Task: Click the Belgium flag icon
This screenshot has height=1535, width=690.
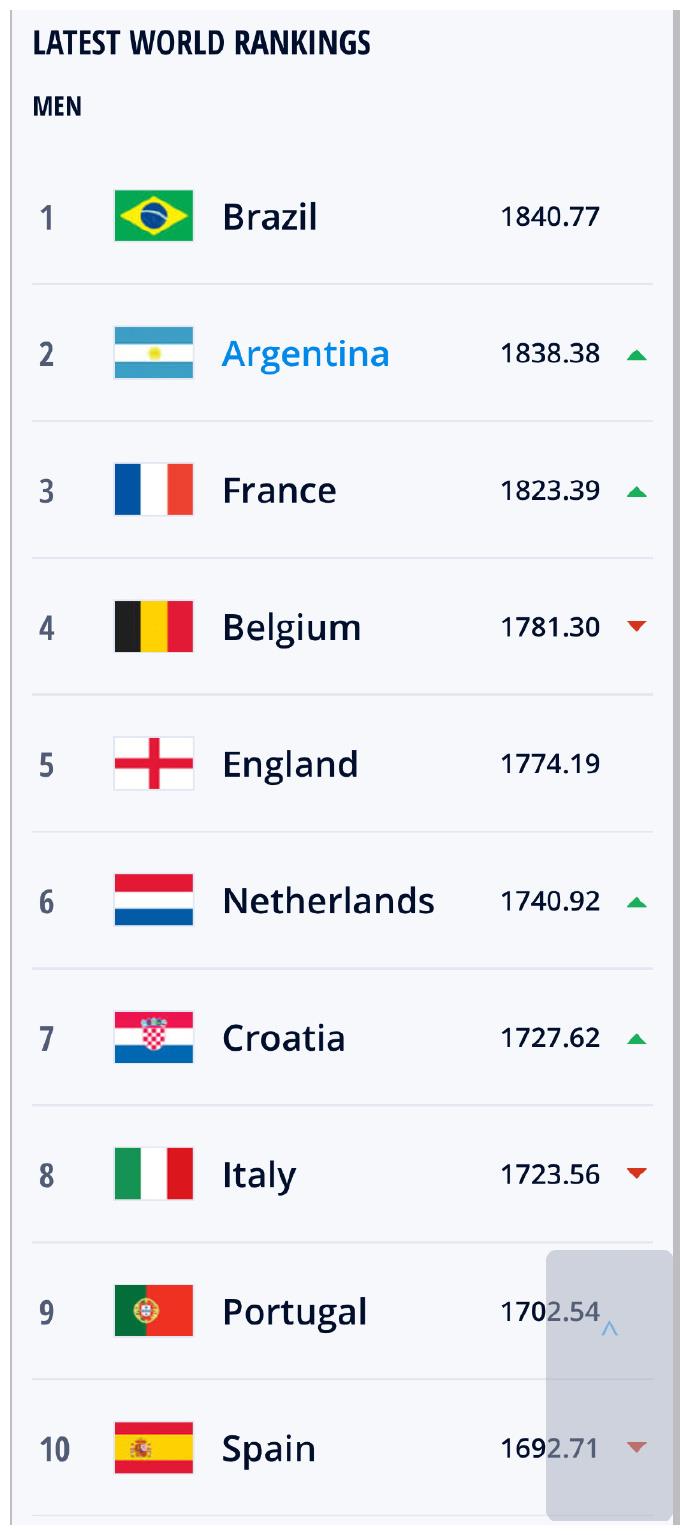Action: point(154,627)
